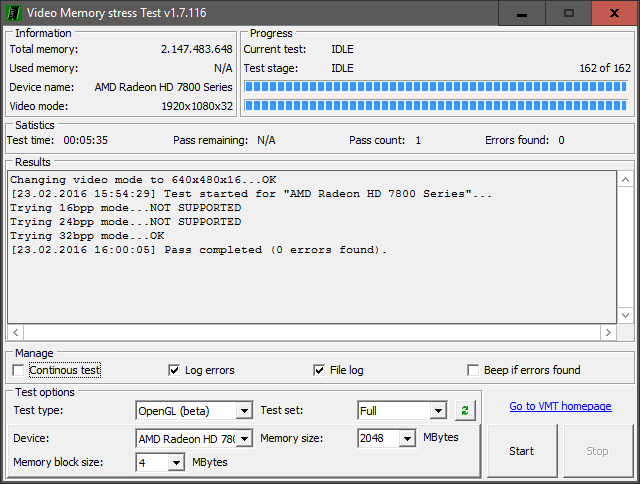The height and width of the screenshot is (484, 640).
Task: Click 'Trying 16bpp mode...NOT SUPPORTED' line
Action: click(126, 208)
